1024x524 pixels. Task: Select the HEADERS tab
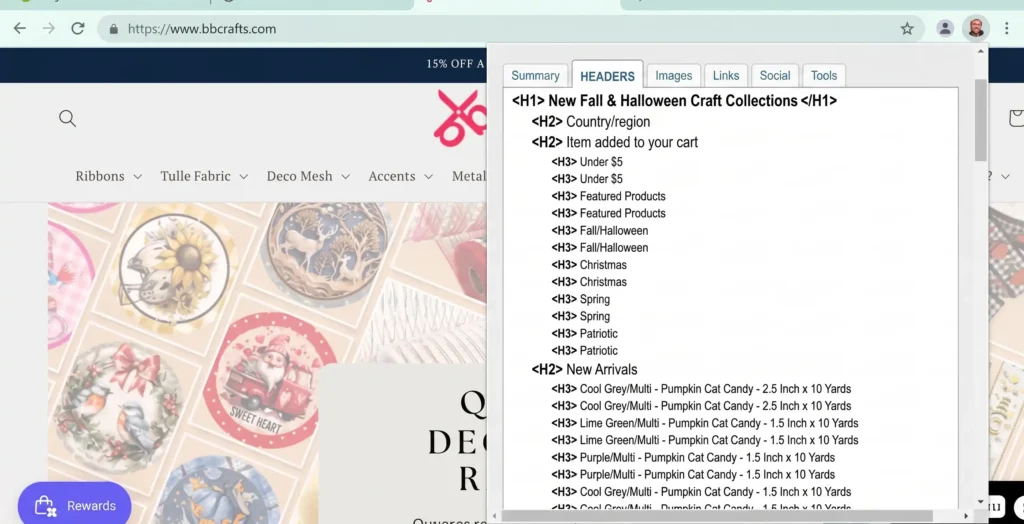coord(607,76)
